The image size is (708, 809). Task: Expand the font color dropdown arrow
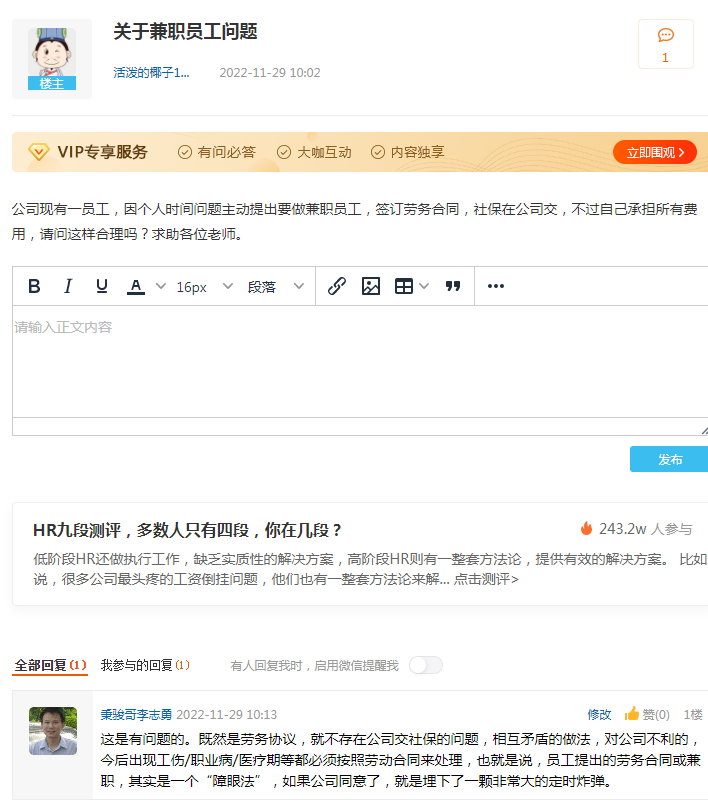tap(161, 286)
